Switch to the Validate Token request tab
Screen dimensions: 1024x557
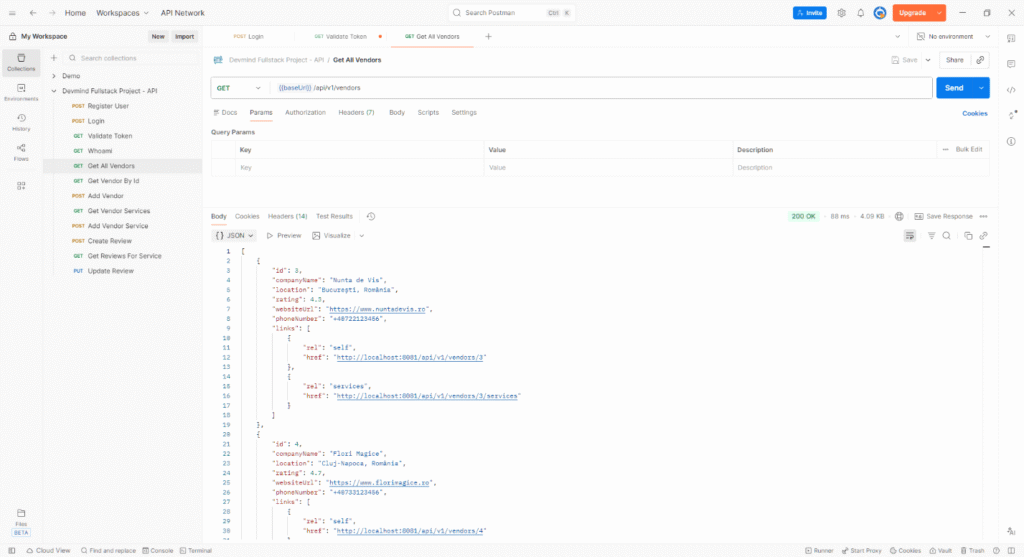point(342,37)
